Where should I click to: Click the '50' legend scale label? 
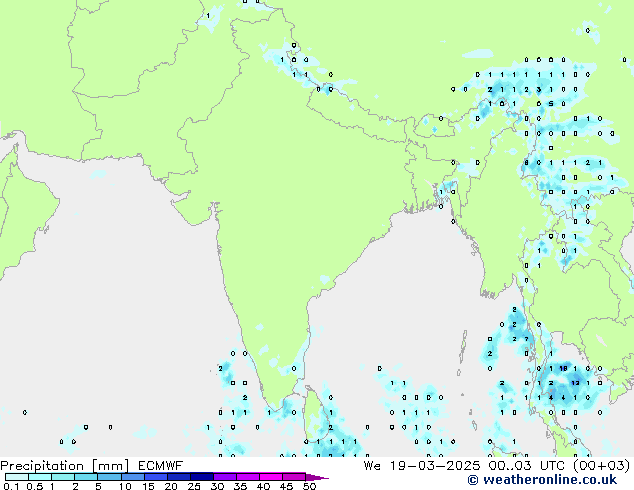[x=310, y=486]
